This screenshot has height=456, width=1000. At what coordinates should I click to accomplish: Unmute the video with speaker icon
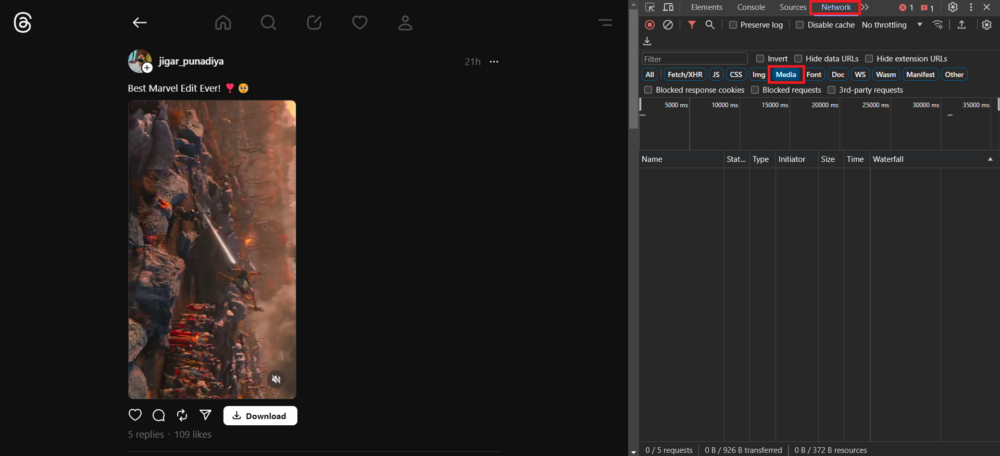pos(276,379)
